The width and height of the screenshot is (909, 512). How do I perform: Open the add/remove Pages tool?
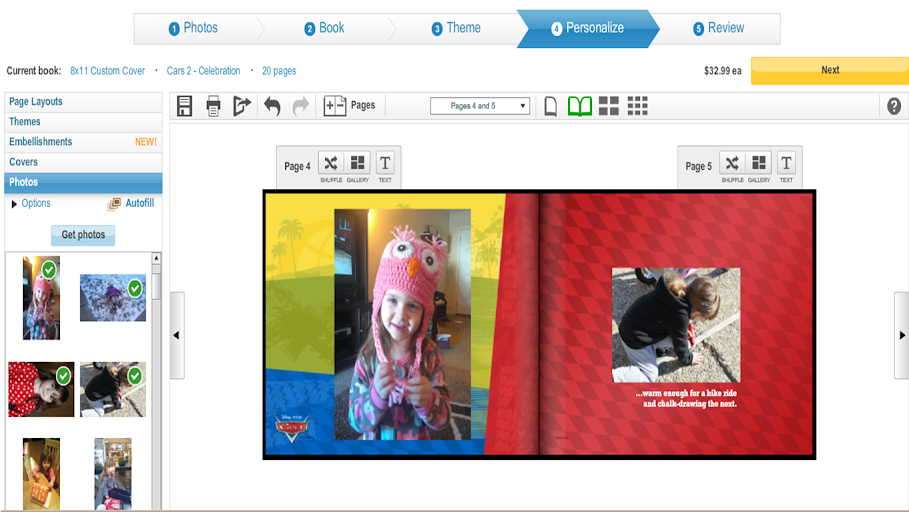[349, 106]
